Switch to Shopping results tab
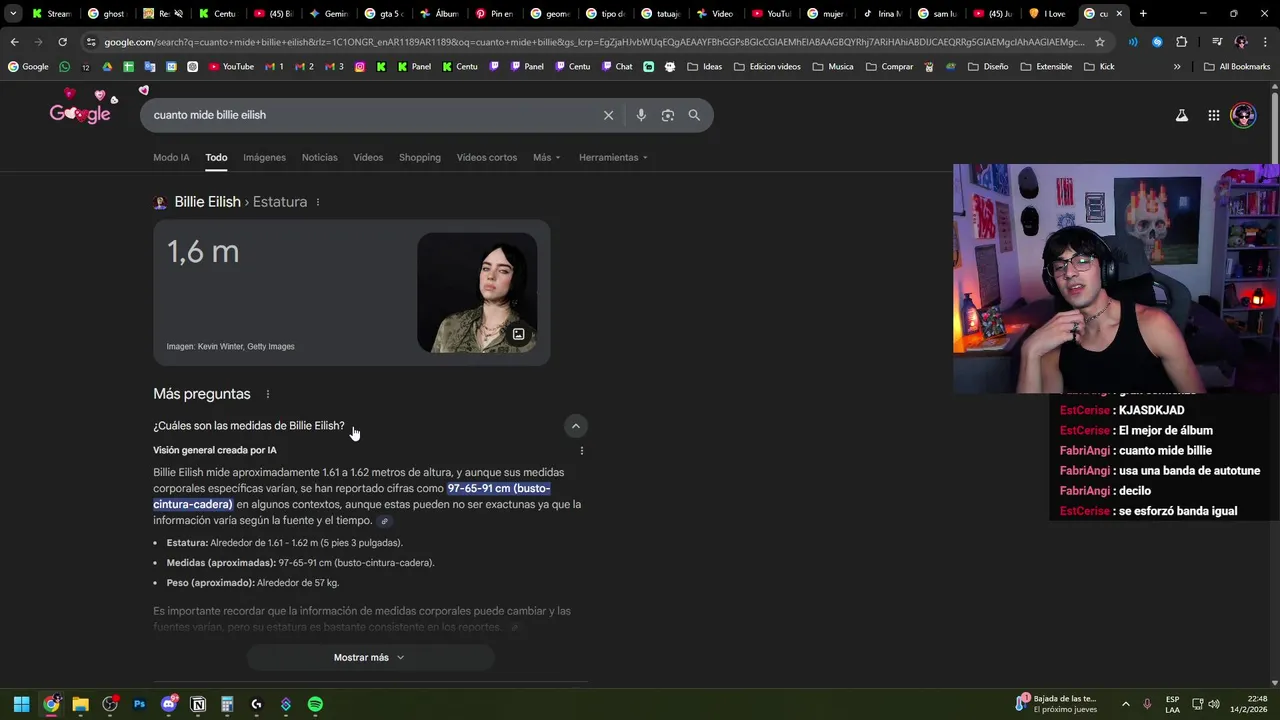This screenshot has width=1280, height=720. (420, 157)
